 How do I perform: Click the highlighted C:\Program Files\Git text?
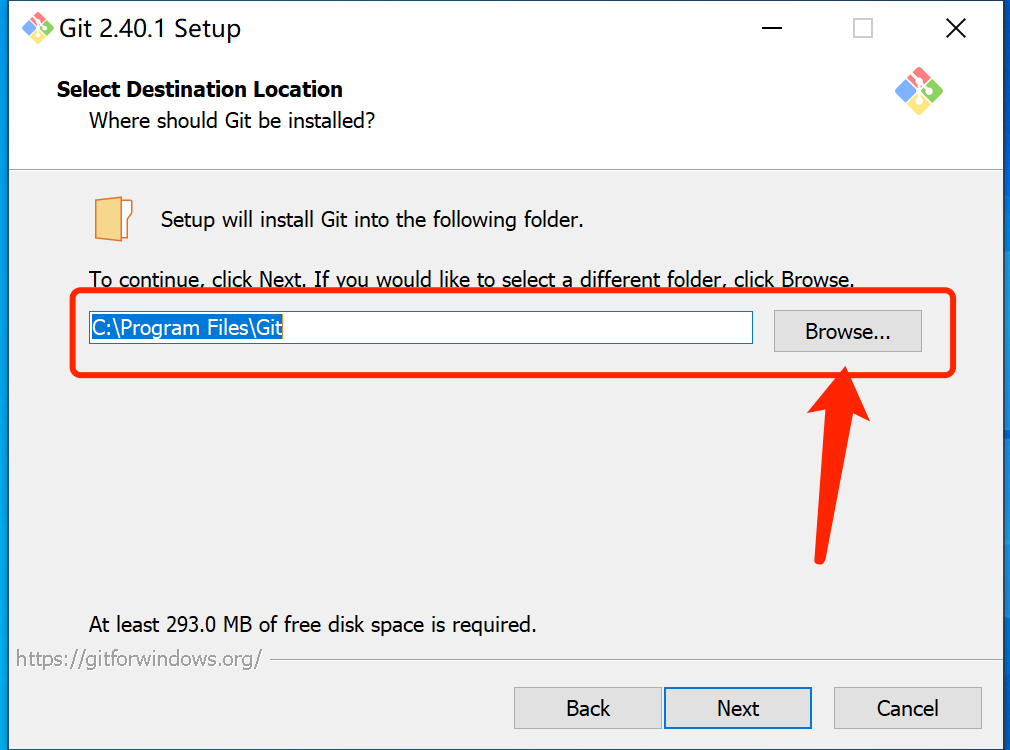pos(187,327)
